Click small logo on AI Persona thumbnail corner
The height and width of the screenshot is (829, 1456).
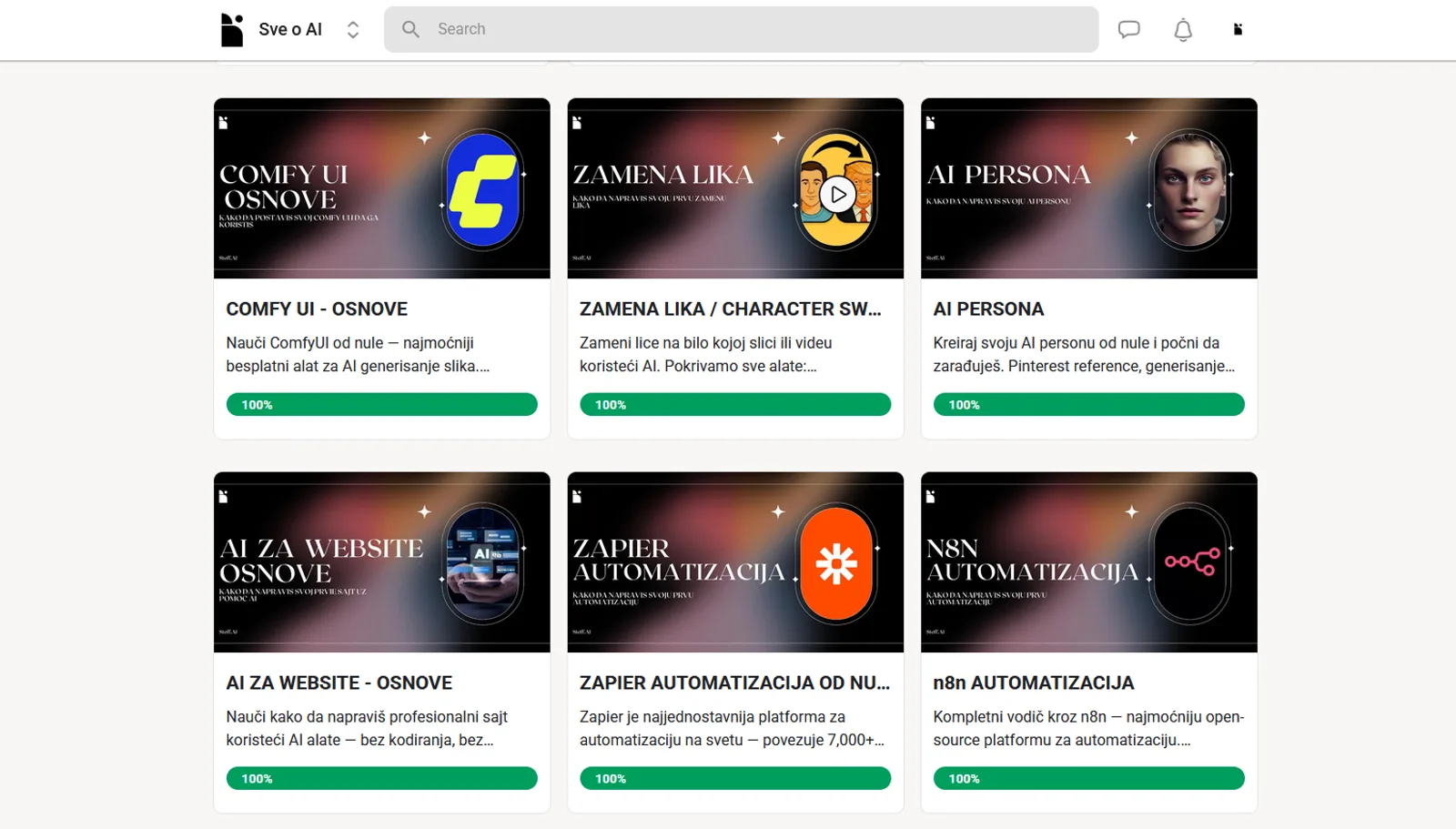(x=930, y=123)
